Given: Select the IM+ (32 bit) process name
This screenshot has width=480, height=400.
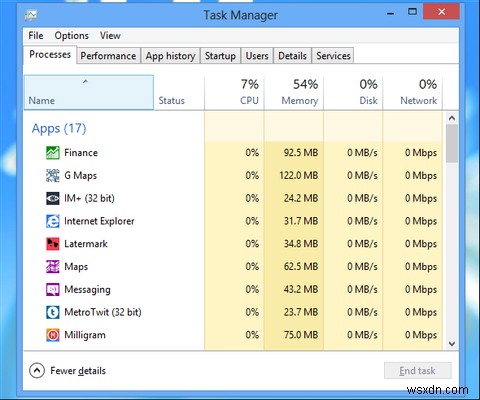Looking at the screenshot, I should (89, 198).
